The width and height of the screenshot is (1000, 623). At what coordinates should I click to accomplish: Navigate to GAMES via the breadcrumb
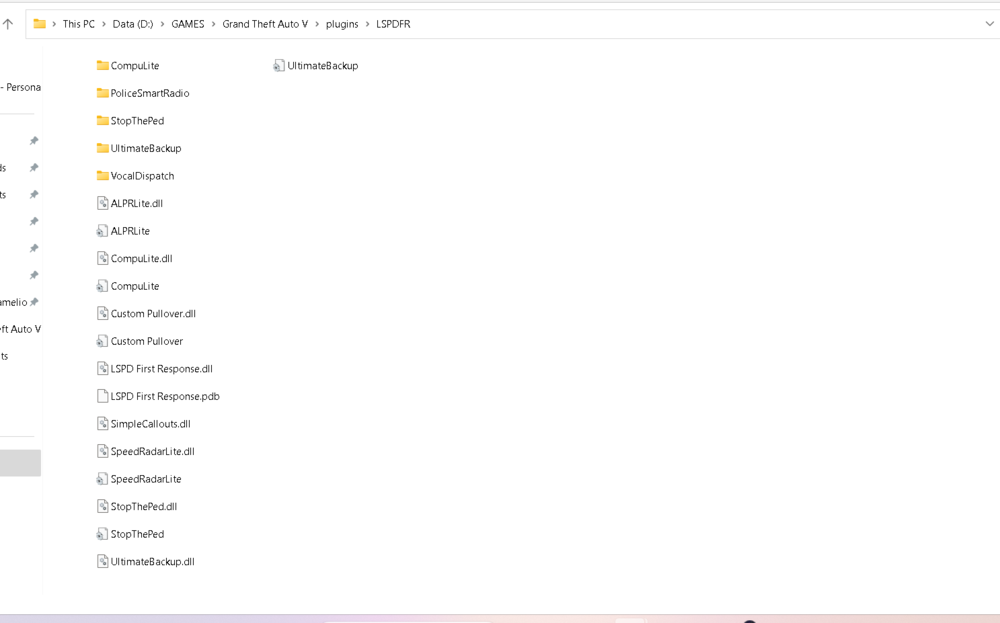click(187, 23)
